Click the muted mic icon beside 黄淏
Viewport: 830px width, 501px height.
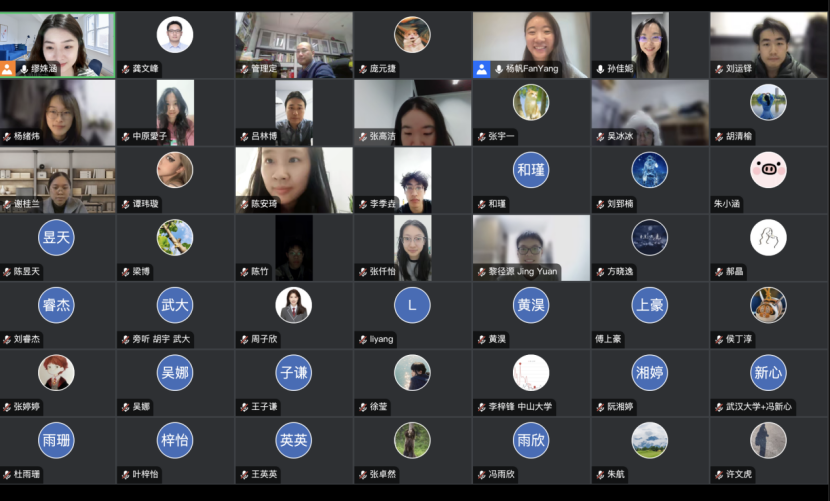tap(482, 339)
